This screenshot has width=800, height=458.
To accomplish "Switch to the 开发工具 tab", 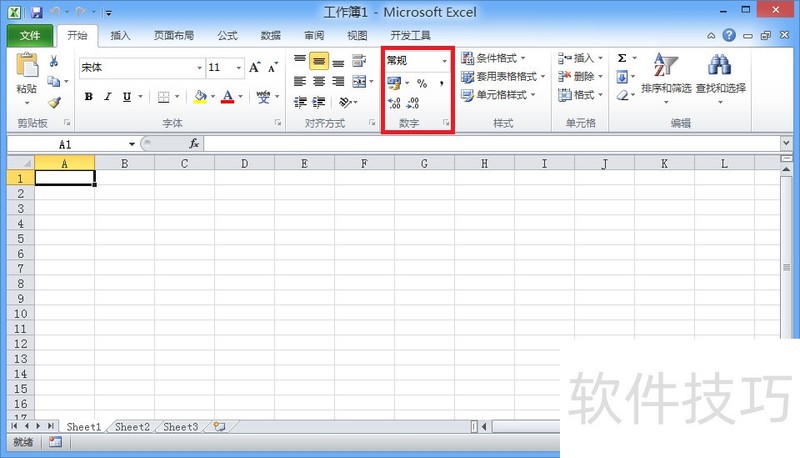I will click(410, 36).
